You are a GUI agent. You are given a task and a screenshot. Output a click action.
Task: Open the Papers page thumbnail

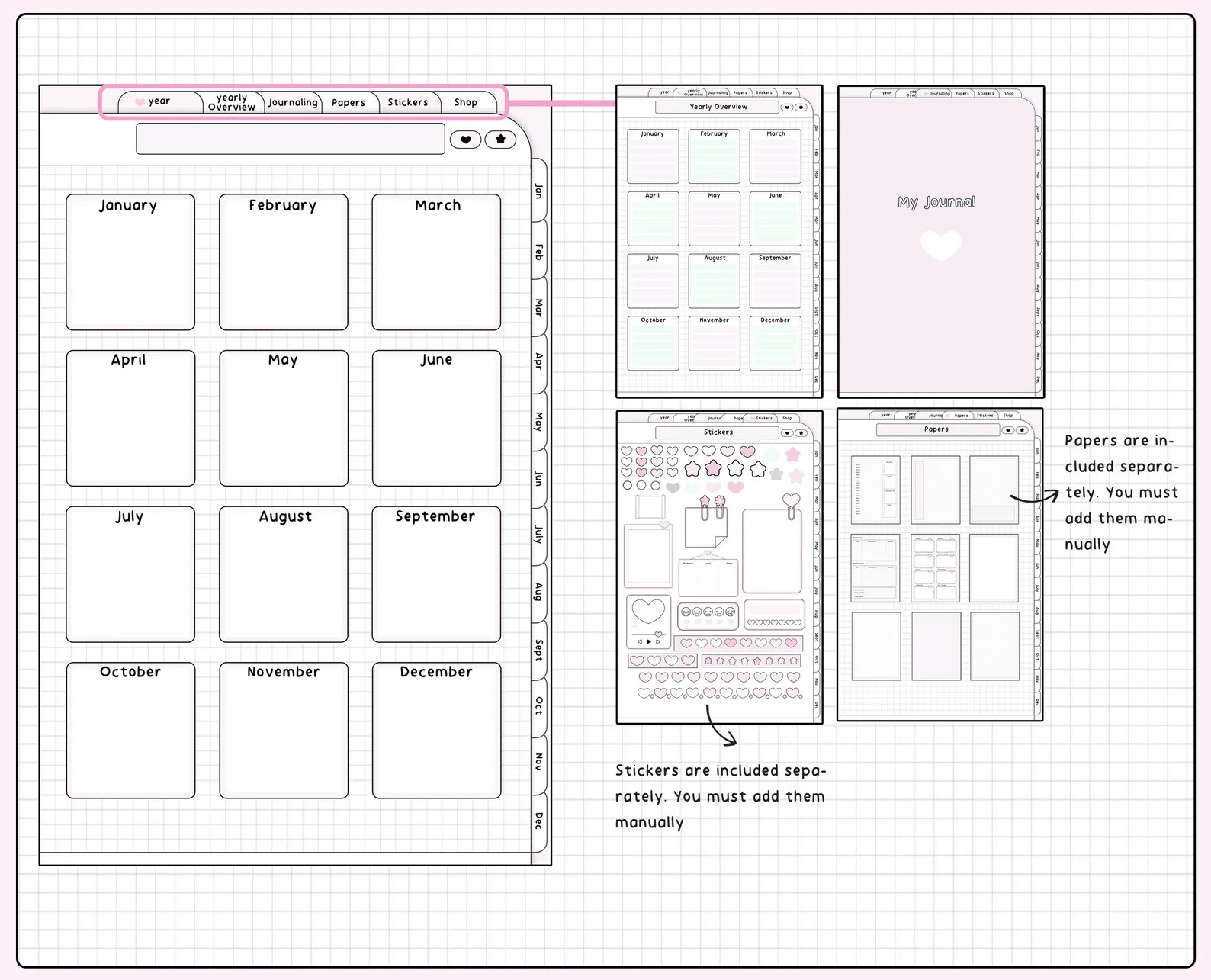pos(940,564)
